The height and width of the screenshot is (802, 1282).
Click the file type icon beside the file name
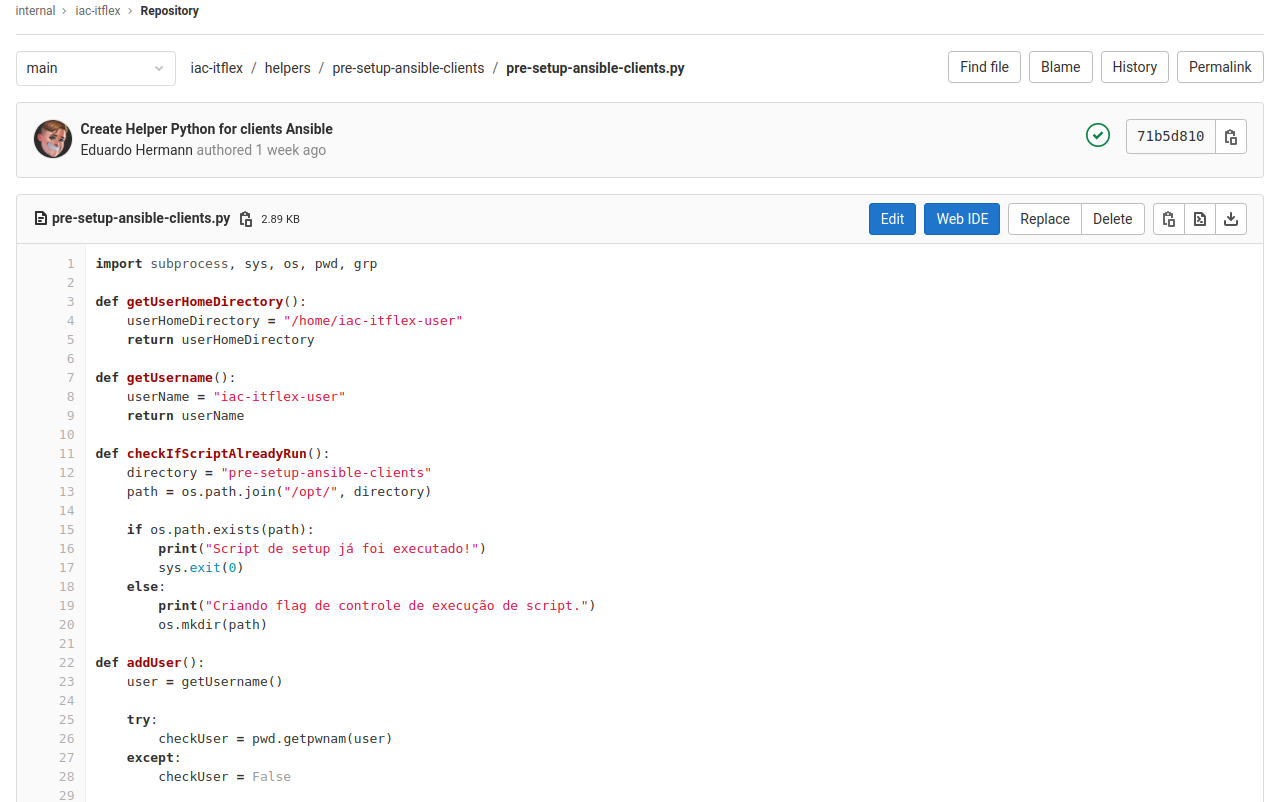point(41,218)
